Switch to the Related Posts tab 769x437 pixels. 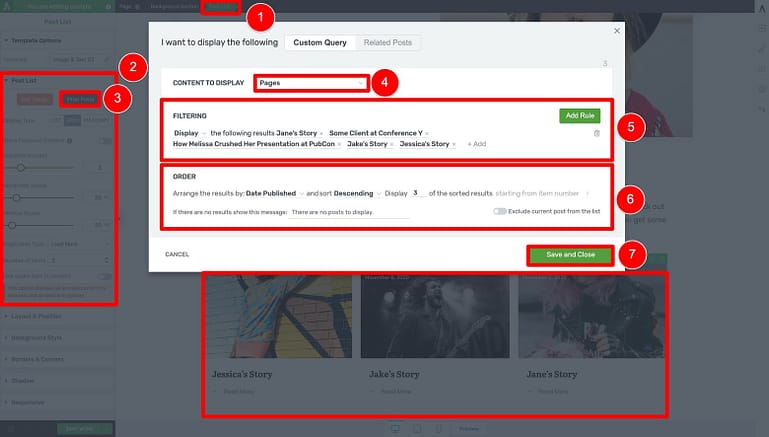click(387, 43)
